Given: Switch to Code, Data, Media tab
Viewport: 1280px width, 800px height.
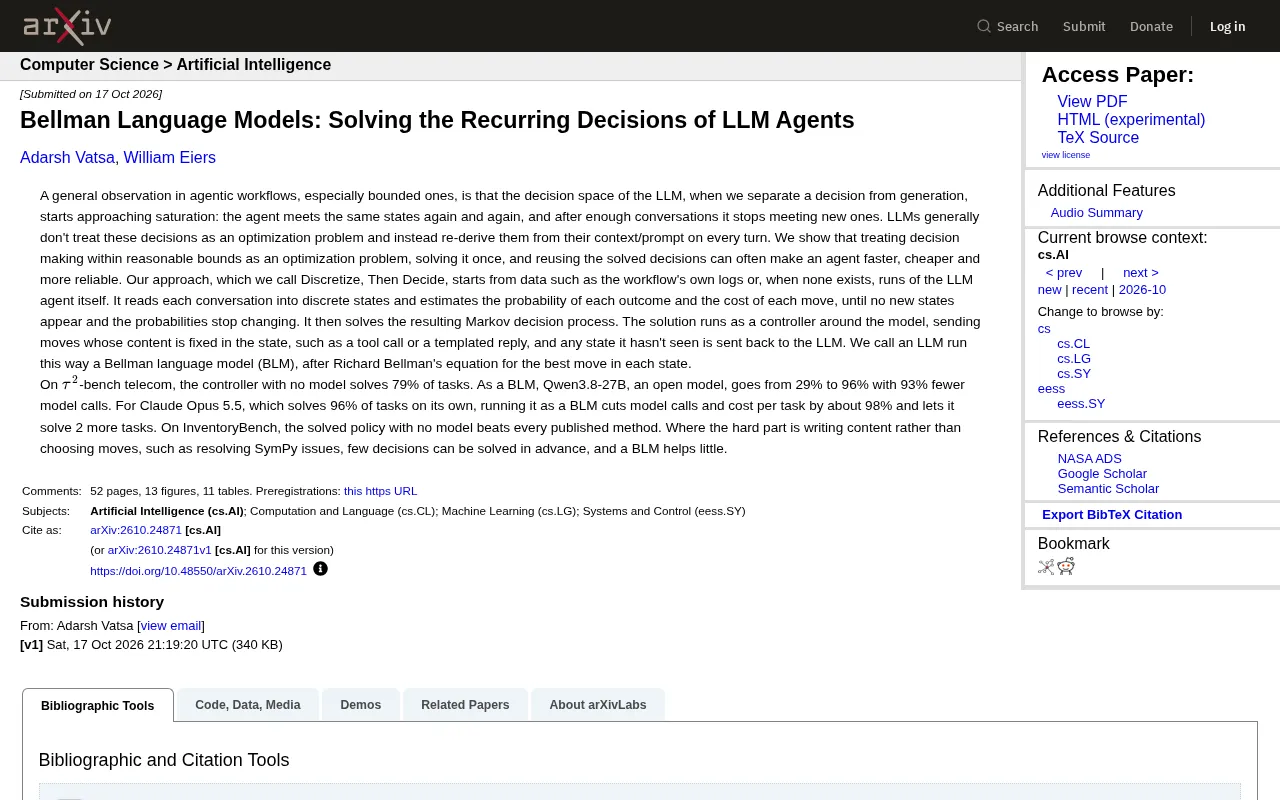Looking at the screenshot, I should click(x=248, y=705).
